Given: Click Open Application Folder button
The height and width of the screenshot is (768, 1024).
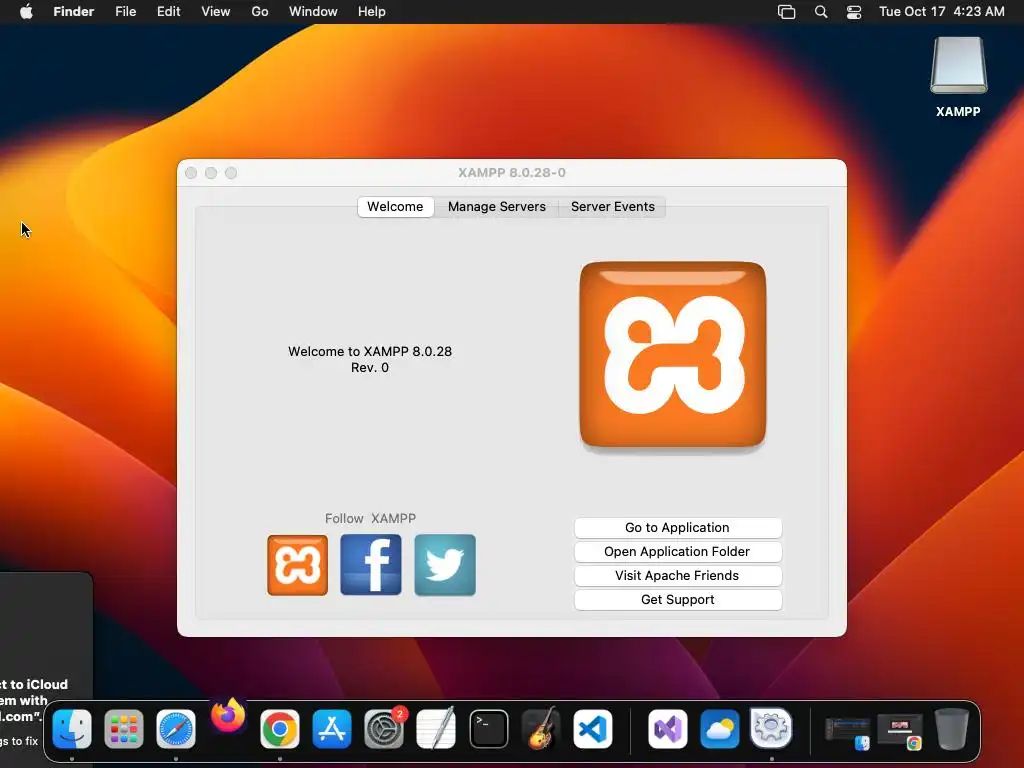Looking at the screenshot, I should (677, 552).
